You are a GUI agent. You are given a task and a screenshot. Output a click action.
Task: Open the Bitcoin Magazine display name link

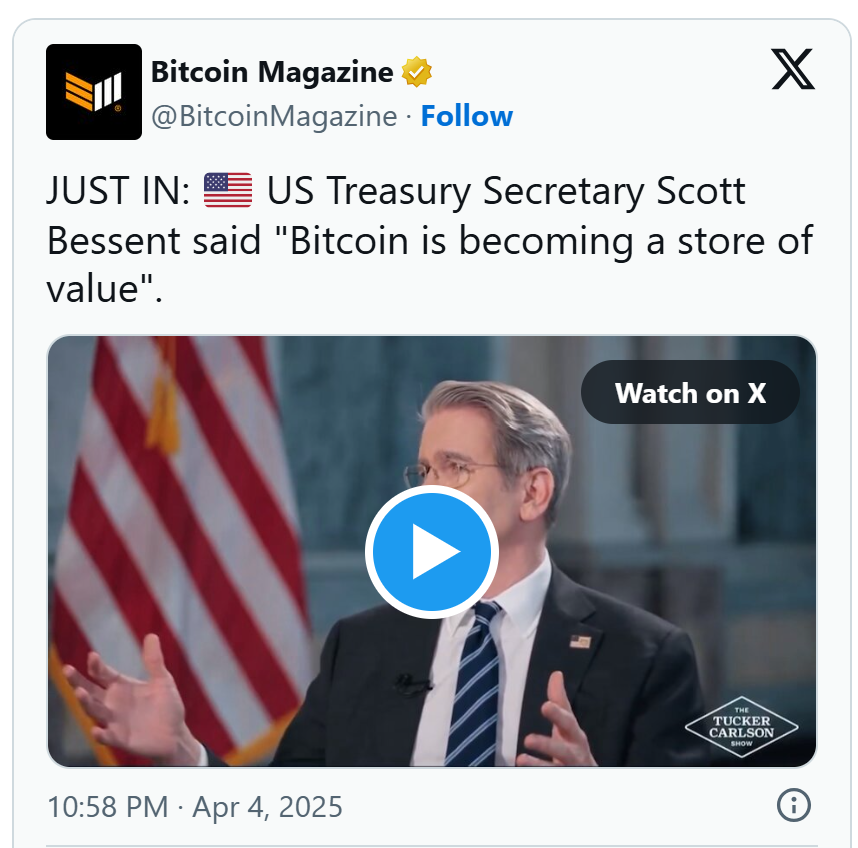(272, 72)
